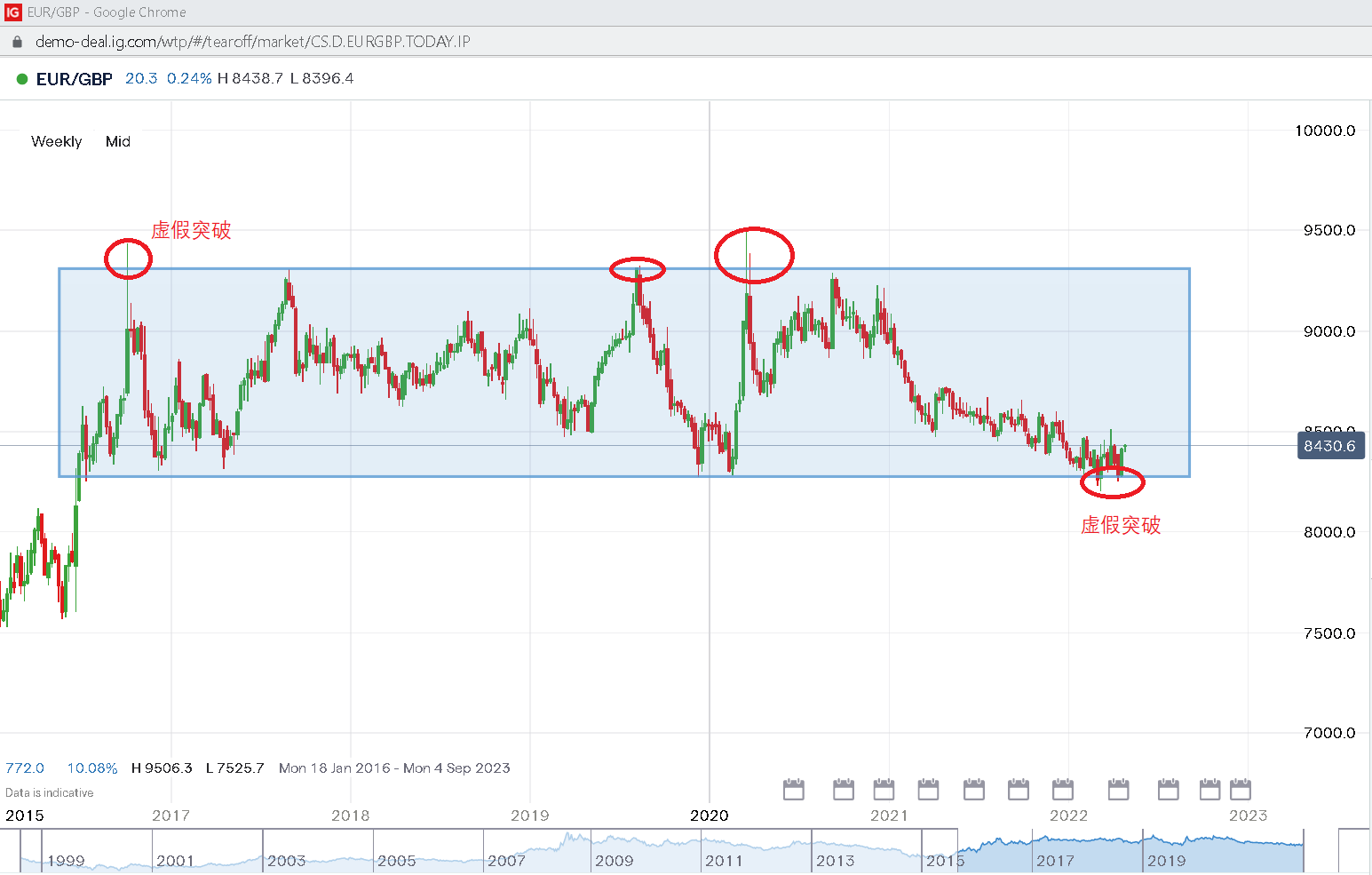Click the current price label 8430.6
Viewport: 1372px width, 875px height.
(x=1330, y=446)
